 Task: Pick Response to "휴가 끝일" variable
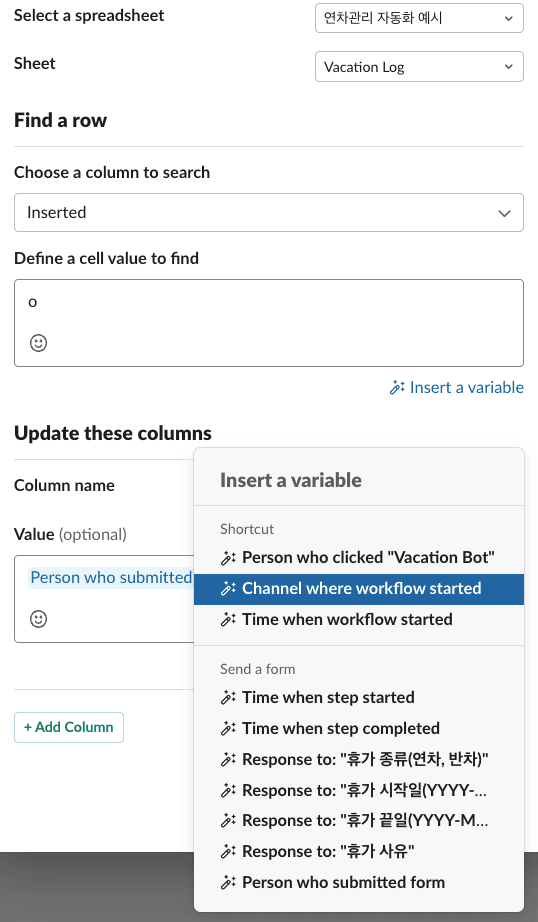[359, 820]
